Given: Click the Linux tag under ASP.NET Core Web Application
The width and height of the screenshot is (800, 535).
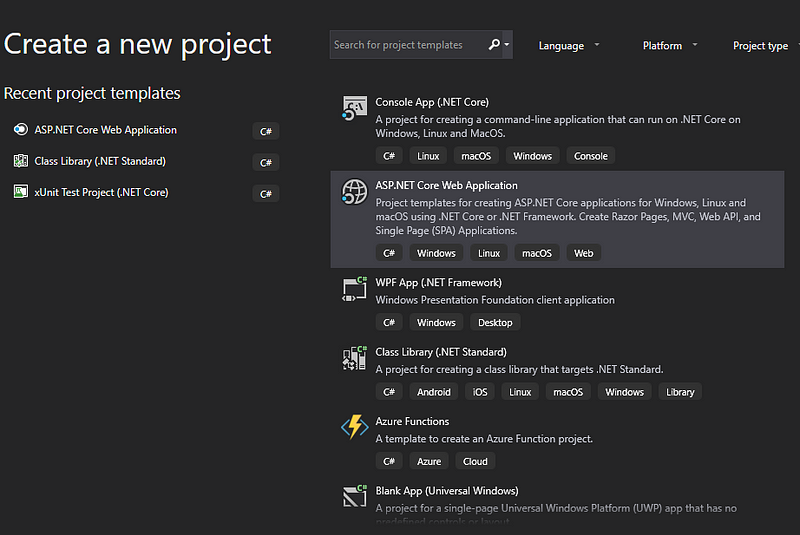Looking at the screenshot, I should click(x=489, y=253).
